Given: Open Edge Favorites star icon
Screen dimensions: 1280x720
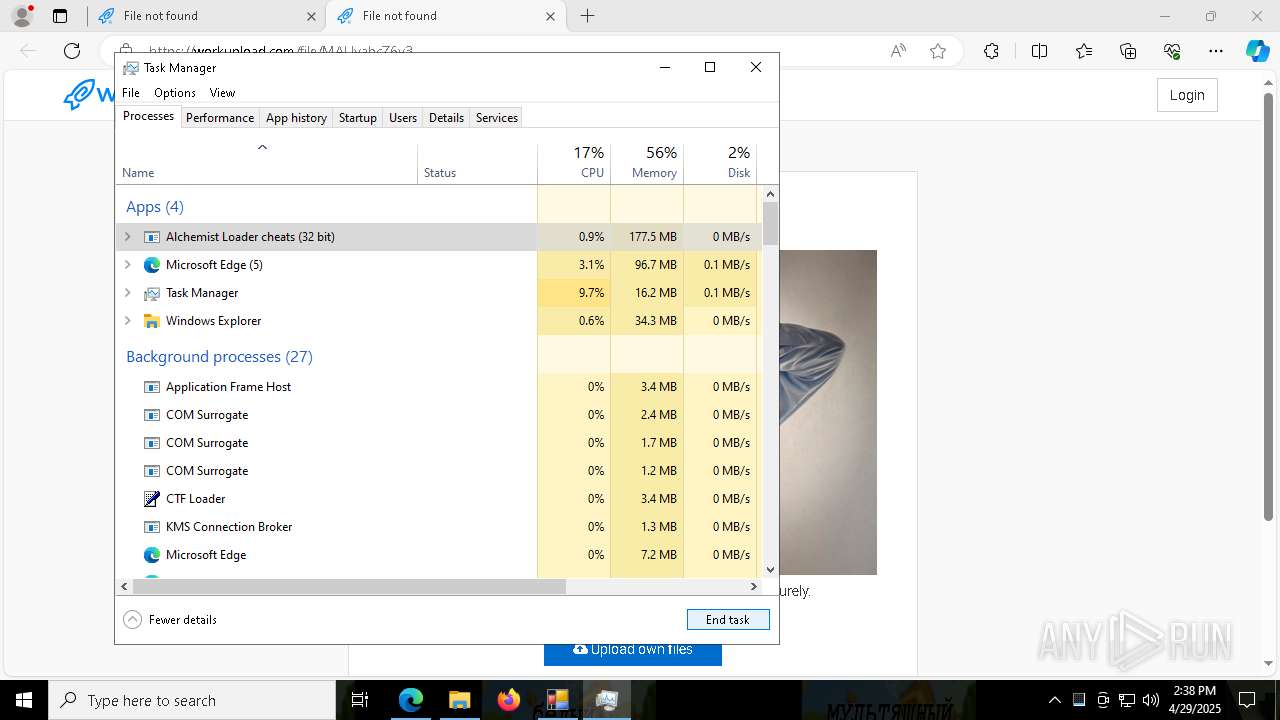Looking at the screenshot, I should (938, 51).
